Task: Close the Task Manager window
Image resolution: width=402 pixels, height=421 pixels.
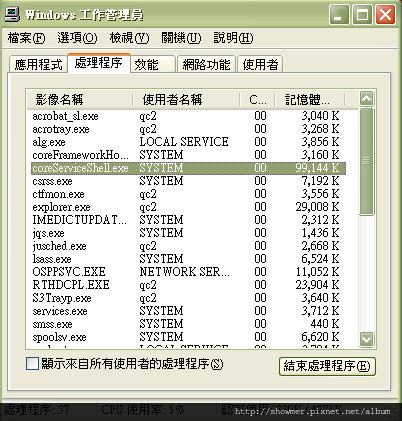Action: pyautogui.click(x=386, y=14)
